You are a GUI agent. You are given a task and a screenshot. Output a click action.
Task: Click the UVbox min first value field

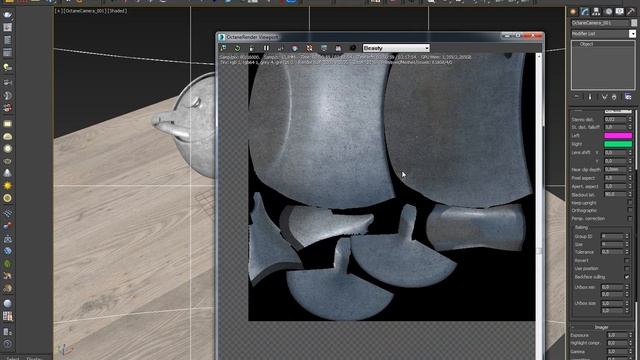(612, 287)
